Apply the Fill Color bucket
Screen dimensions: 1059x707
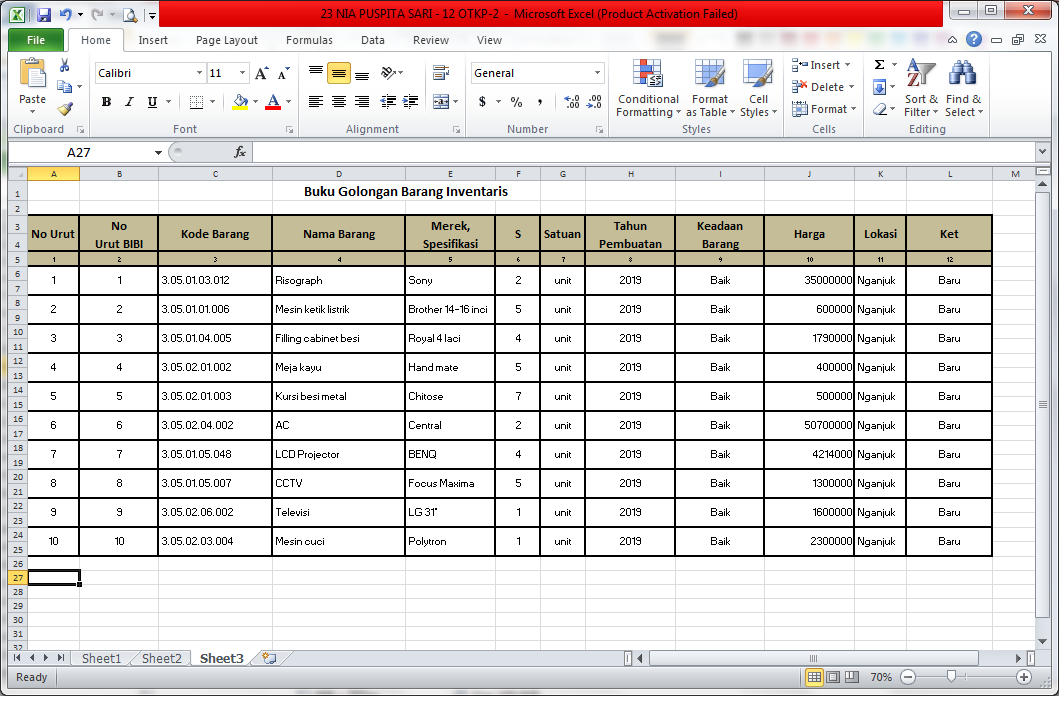(x=240, y=102)
